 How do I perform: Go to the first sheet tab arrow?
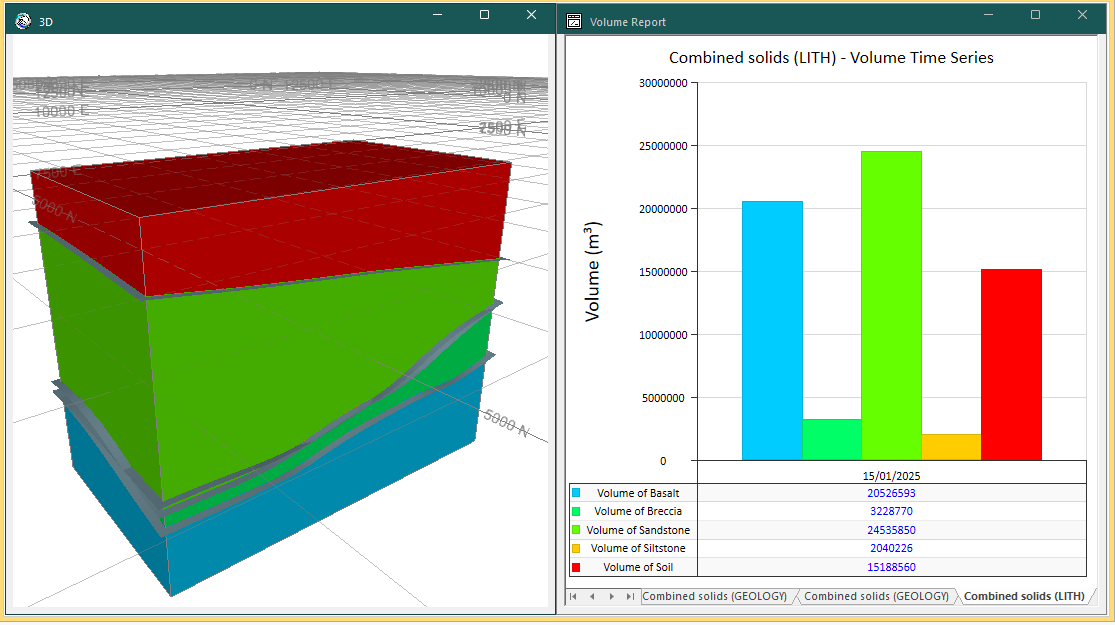(573, 596)
